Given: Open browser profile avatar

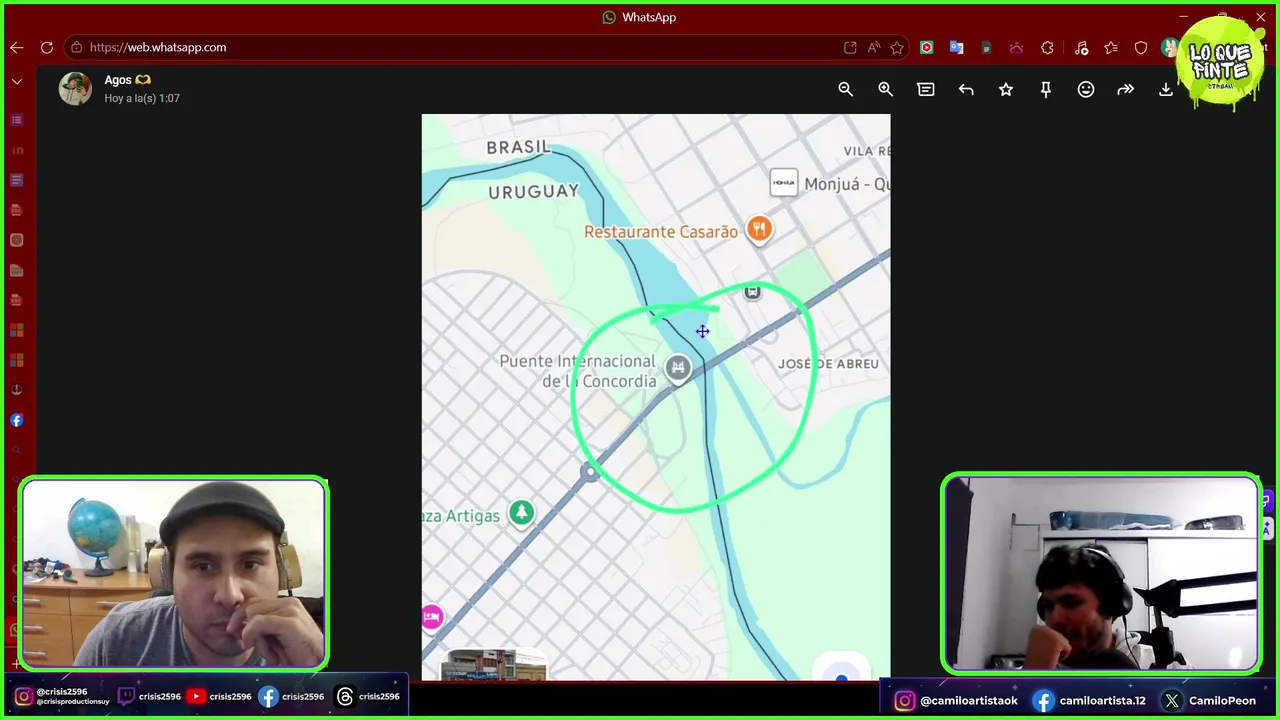Looking at the screenshot, I should click(1169, 47).
